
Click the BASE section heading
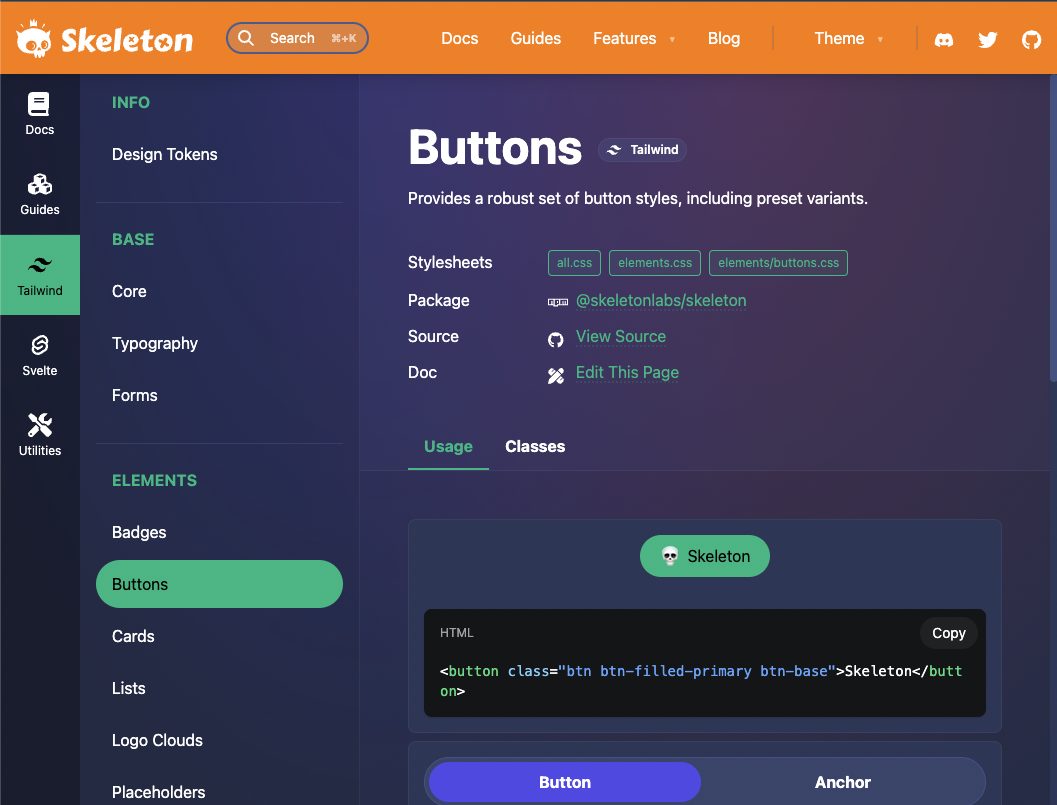point(133,239)
